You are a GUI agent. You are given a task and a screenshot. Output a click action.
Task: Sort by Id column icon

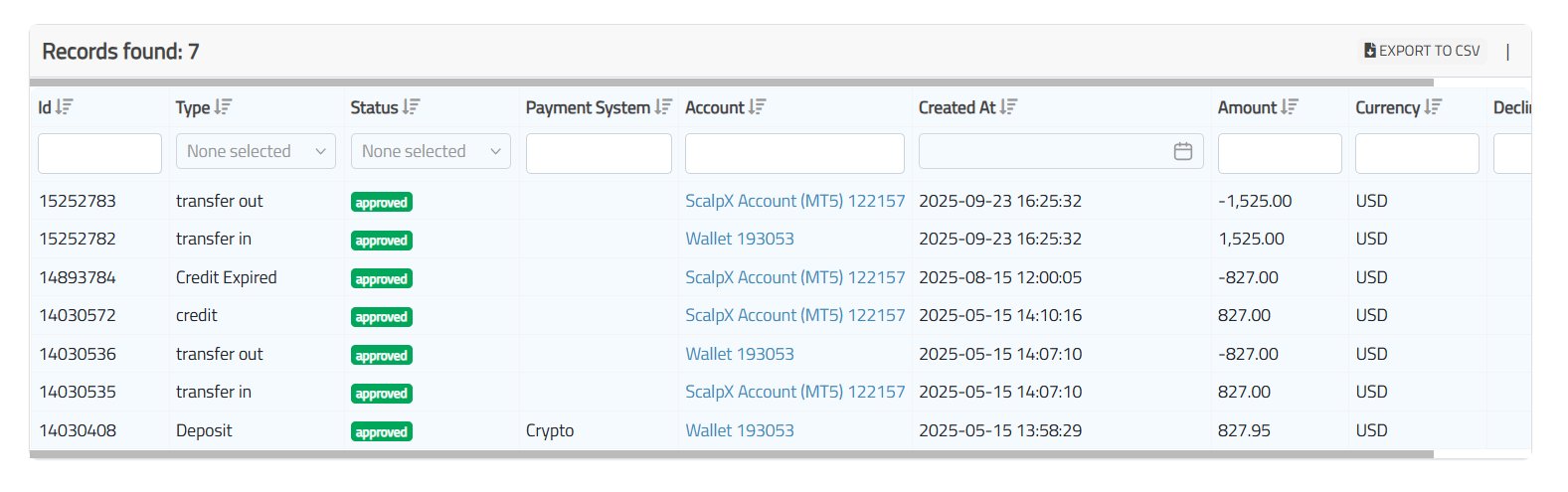(65, 107)
